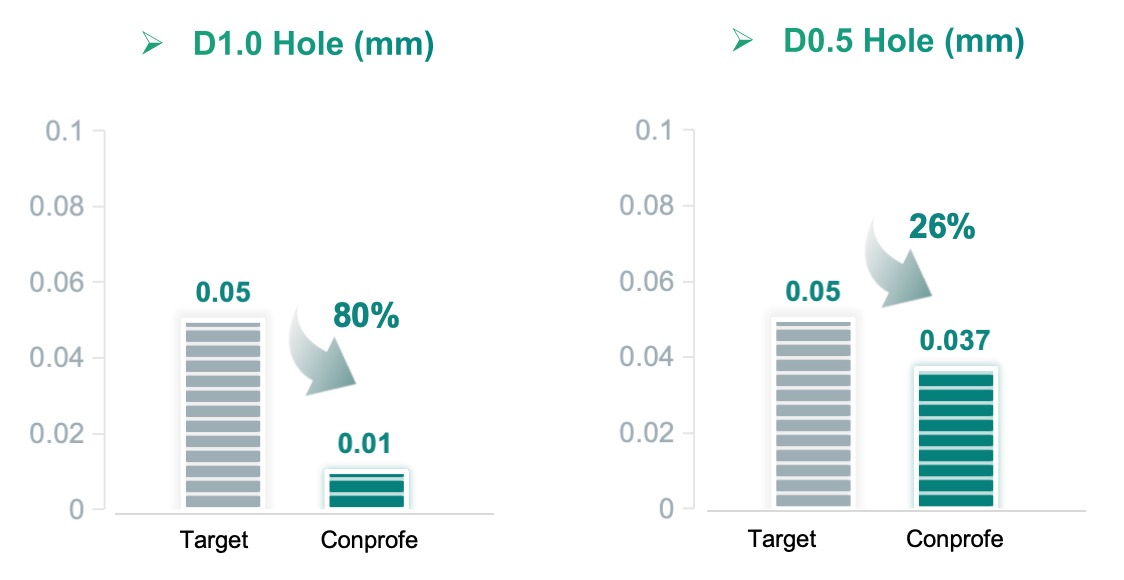Image resolution: width=1124 pixels, height=580 pixels.
Task: Select the 80% reduction label
Action: (x=365, y=316)
